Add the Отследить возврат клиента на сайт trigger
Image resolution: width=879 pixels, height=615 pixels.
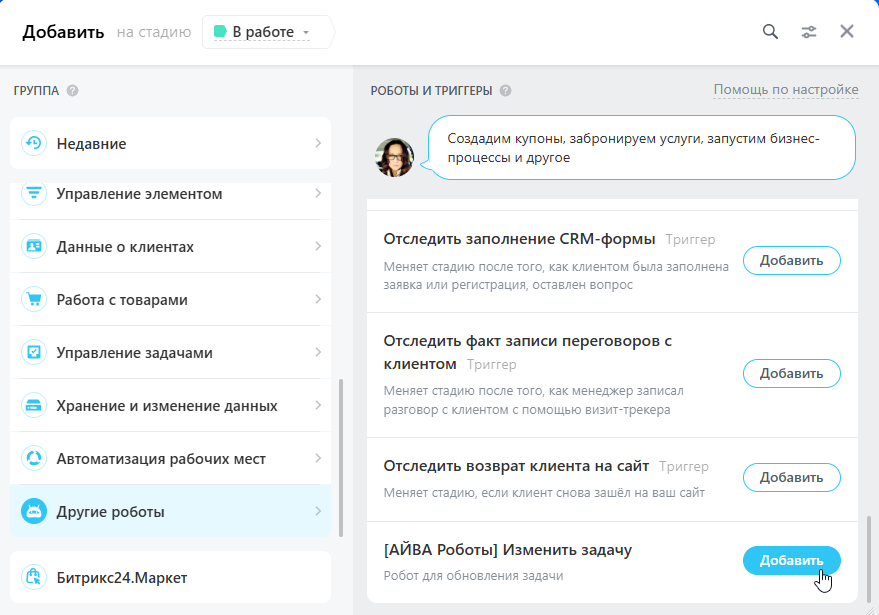pyautogui.click(x=791, y=477)
